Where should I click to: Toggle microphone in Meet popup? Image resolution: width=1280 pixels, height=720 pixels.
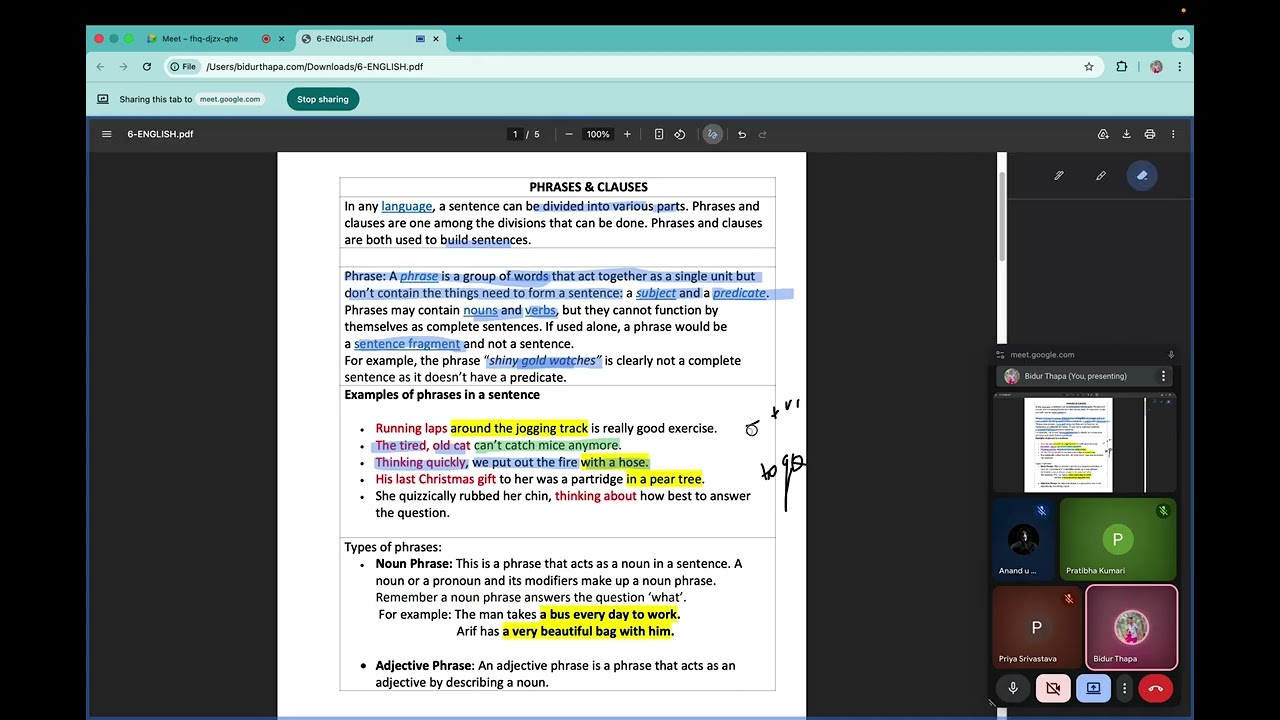pyautogui.click(x=1013, y=688)
